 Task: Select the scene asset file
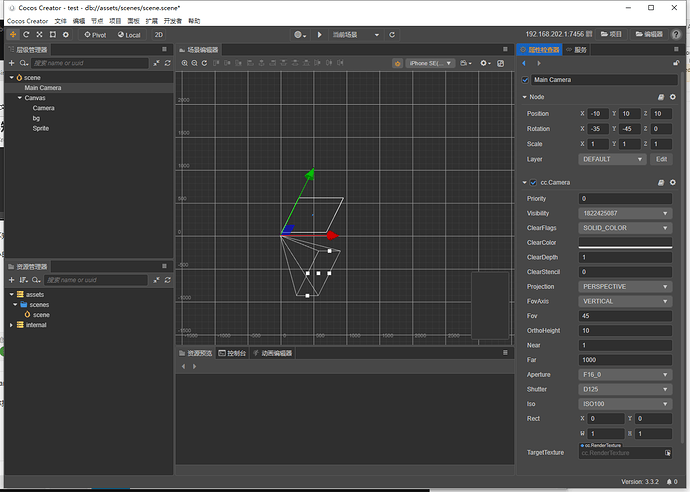click(41, 315)
